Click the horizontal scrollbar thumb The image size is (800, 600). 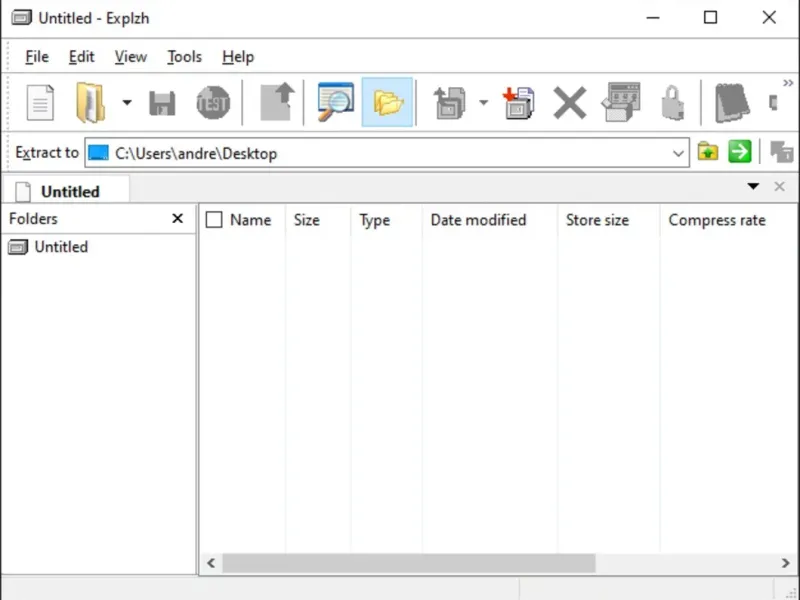409,563
